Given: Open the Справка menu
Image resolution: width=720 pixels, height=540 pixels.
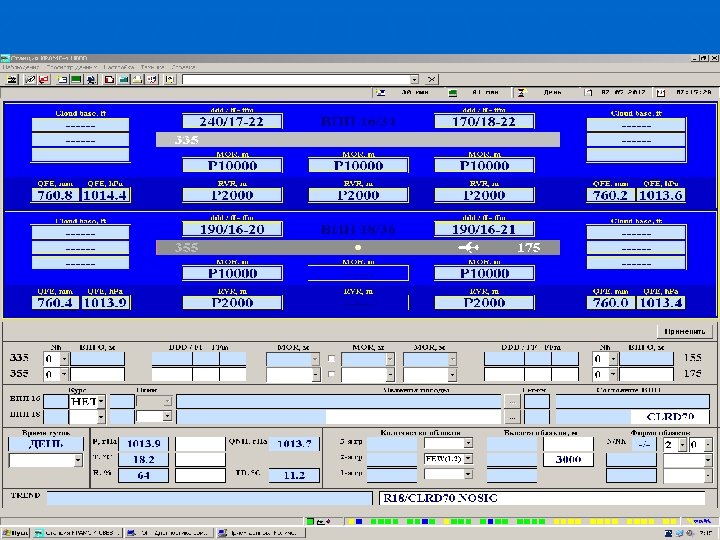Looking at the screenshot, I should (183, 67).
